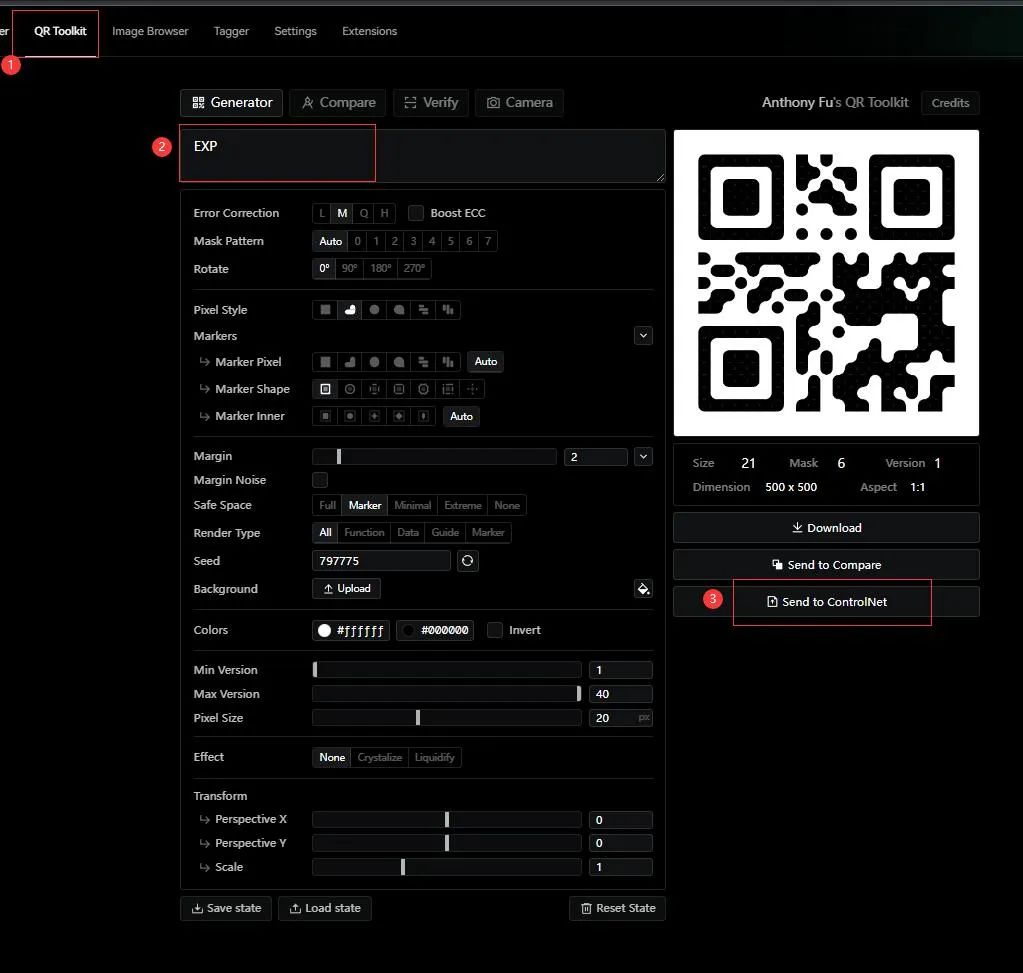
Task: Click the Reset State button
Action: (x=617, y=908)
